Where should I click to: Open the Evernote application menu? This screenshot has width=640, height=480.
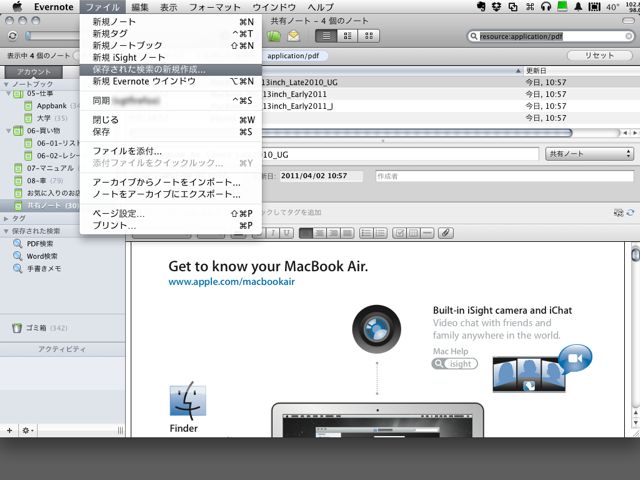pyautogui.click(x=53, y=7)
